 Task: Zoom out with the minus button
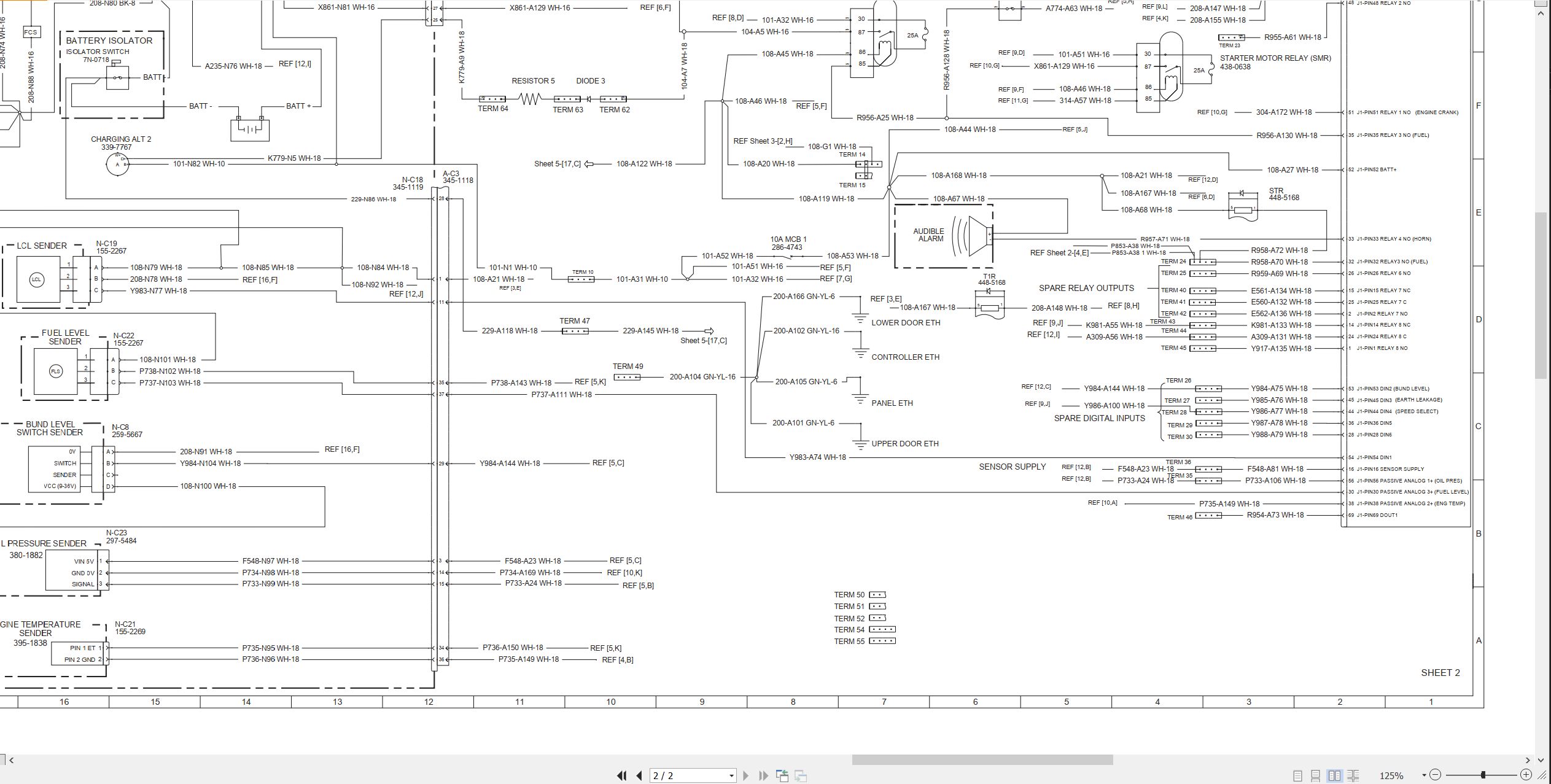coord(1435,775)
